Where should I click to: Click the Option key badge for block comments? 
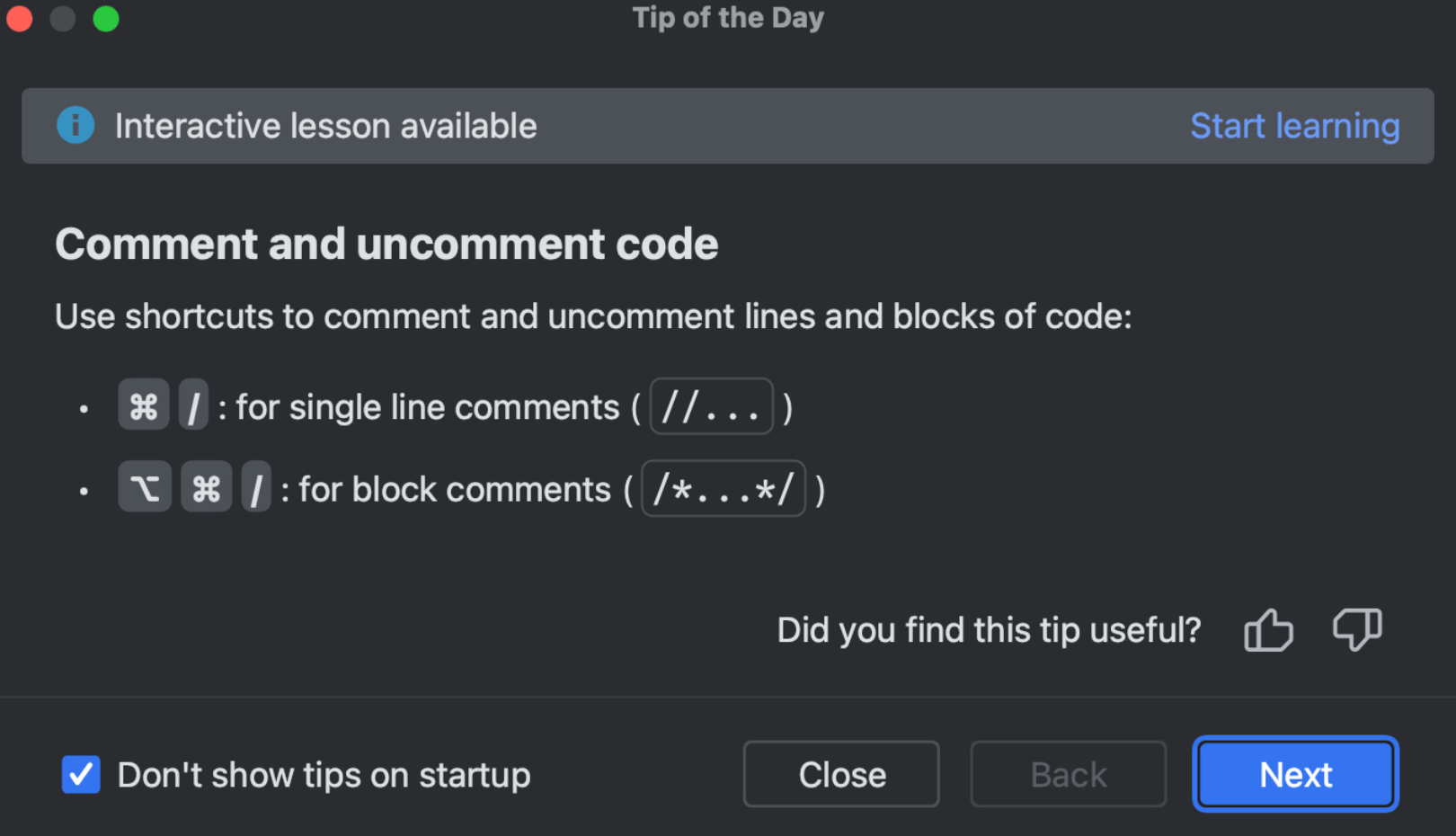coord(144,488)
